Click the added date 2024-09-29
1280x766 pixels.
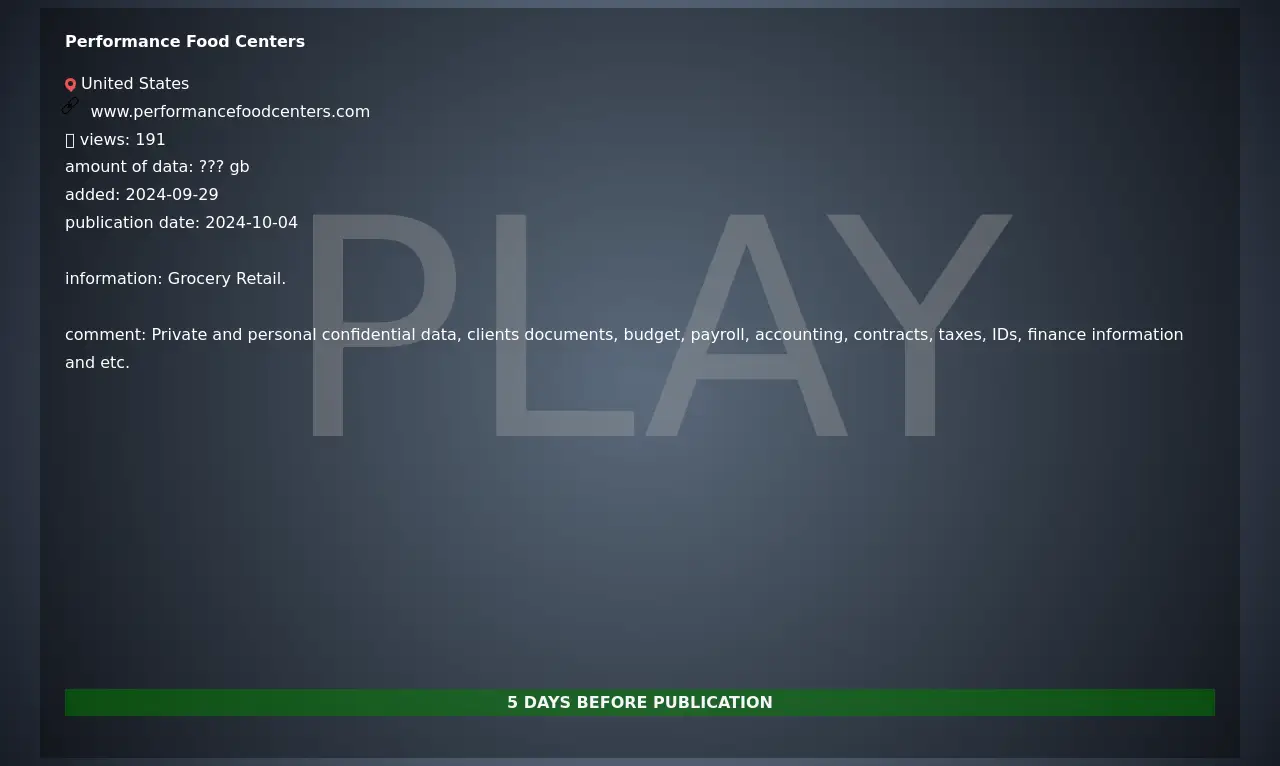click(x=171, y=195)
